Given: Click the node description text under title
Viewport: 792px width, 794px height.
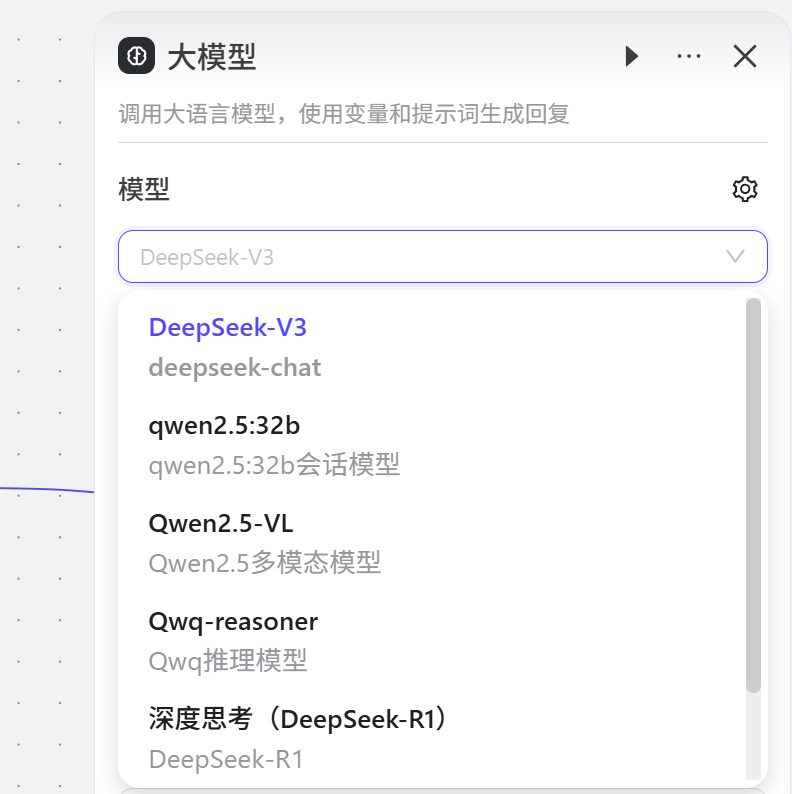Looking at the screenshot, I should 344,114.
